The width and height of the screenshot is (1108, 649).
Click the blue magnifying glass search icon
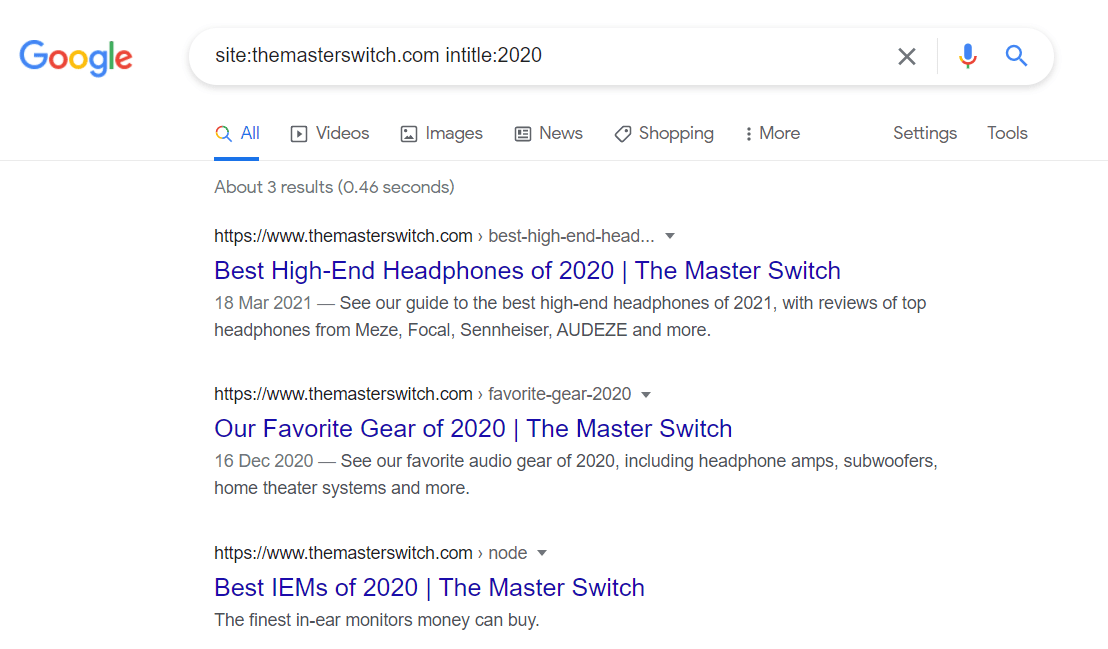click(x=1016, y=56)
